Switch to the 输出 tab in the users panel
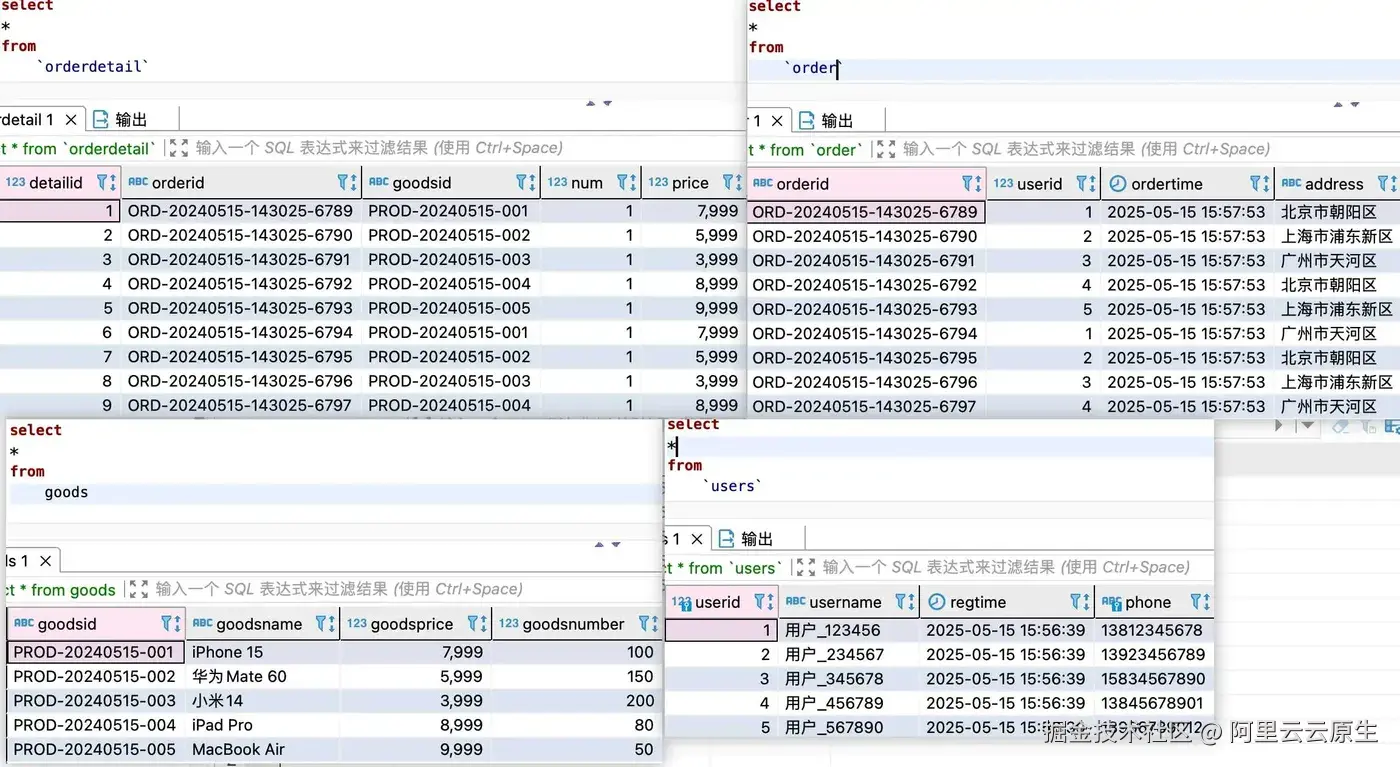This screenshot has height=767, width=1400. coord(747,538)
